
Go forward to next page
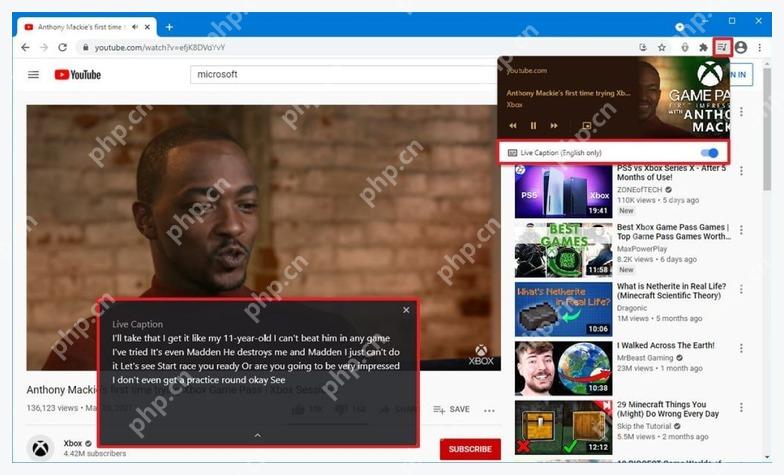coord(44,48)
